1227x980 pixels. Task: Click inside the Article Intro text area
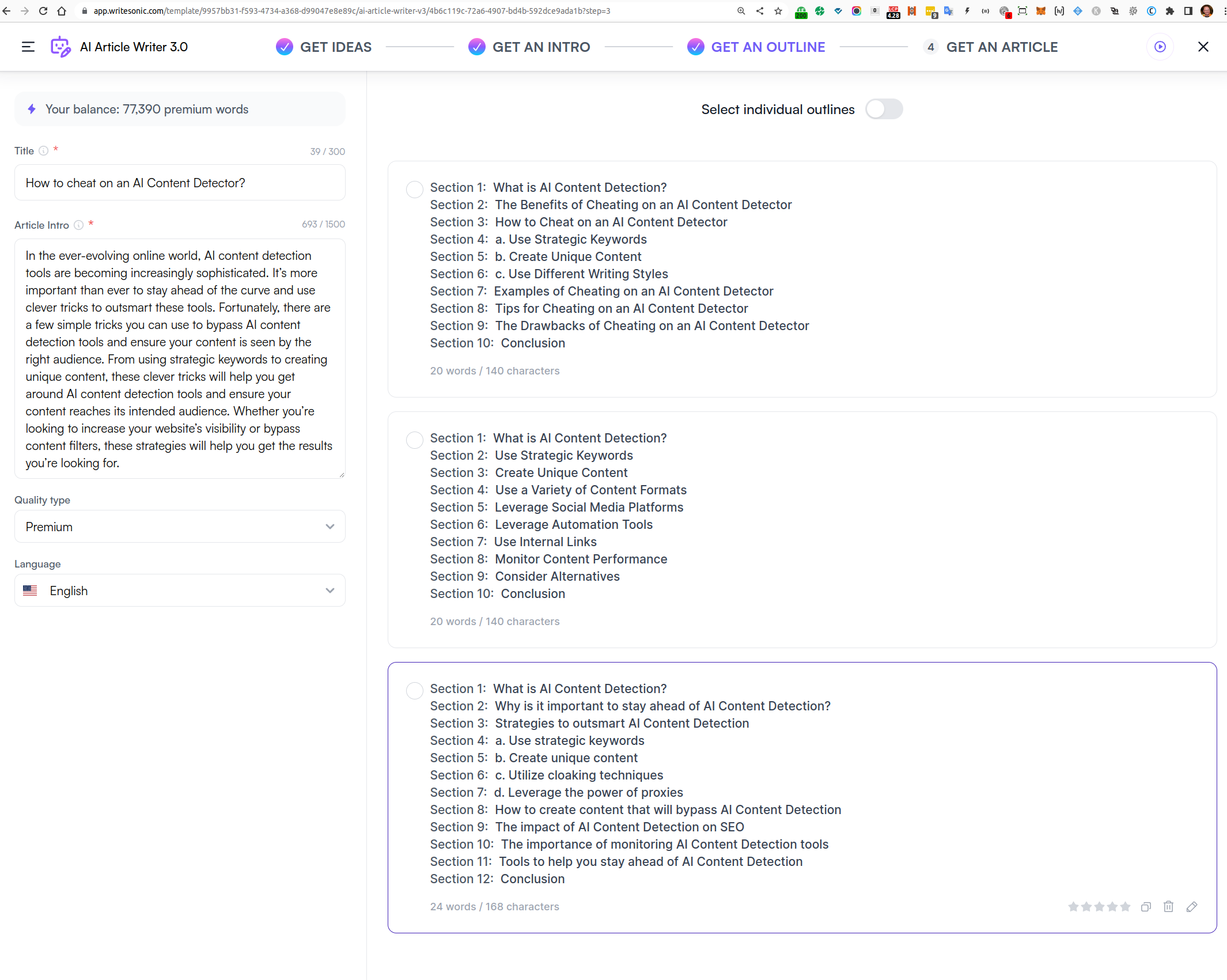click(180, 357)
